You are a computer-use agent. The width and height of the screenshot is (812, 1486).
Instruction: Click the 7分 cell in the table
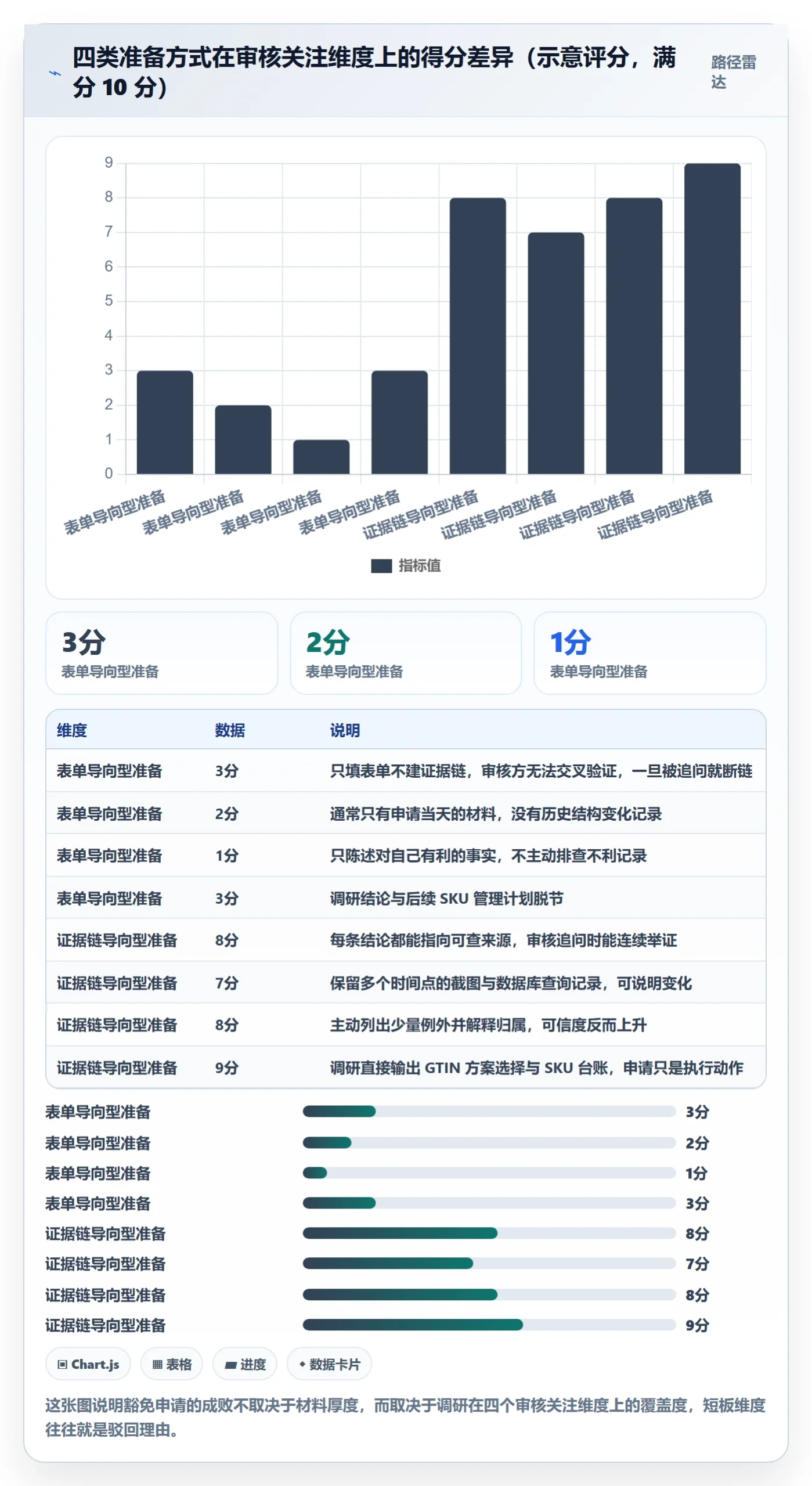tap(227, 983)
